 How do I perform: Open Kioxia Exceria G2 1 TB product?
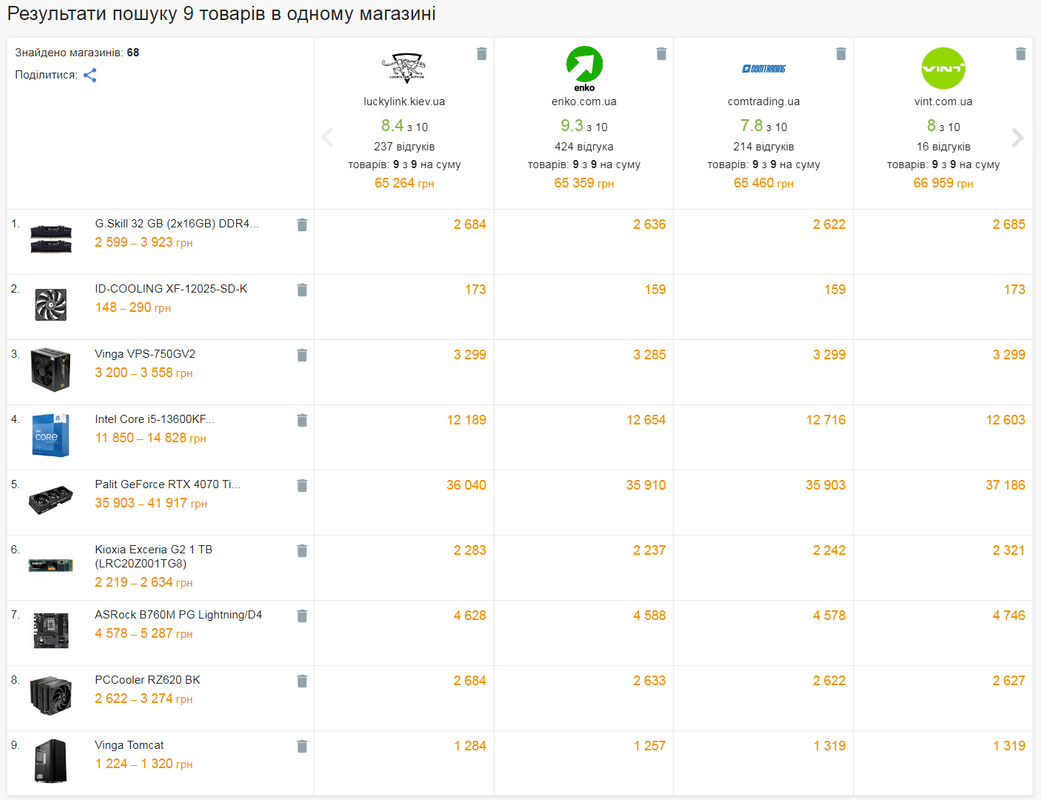coord(153,556)
